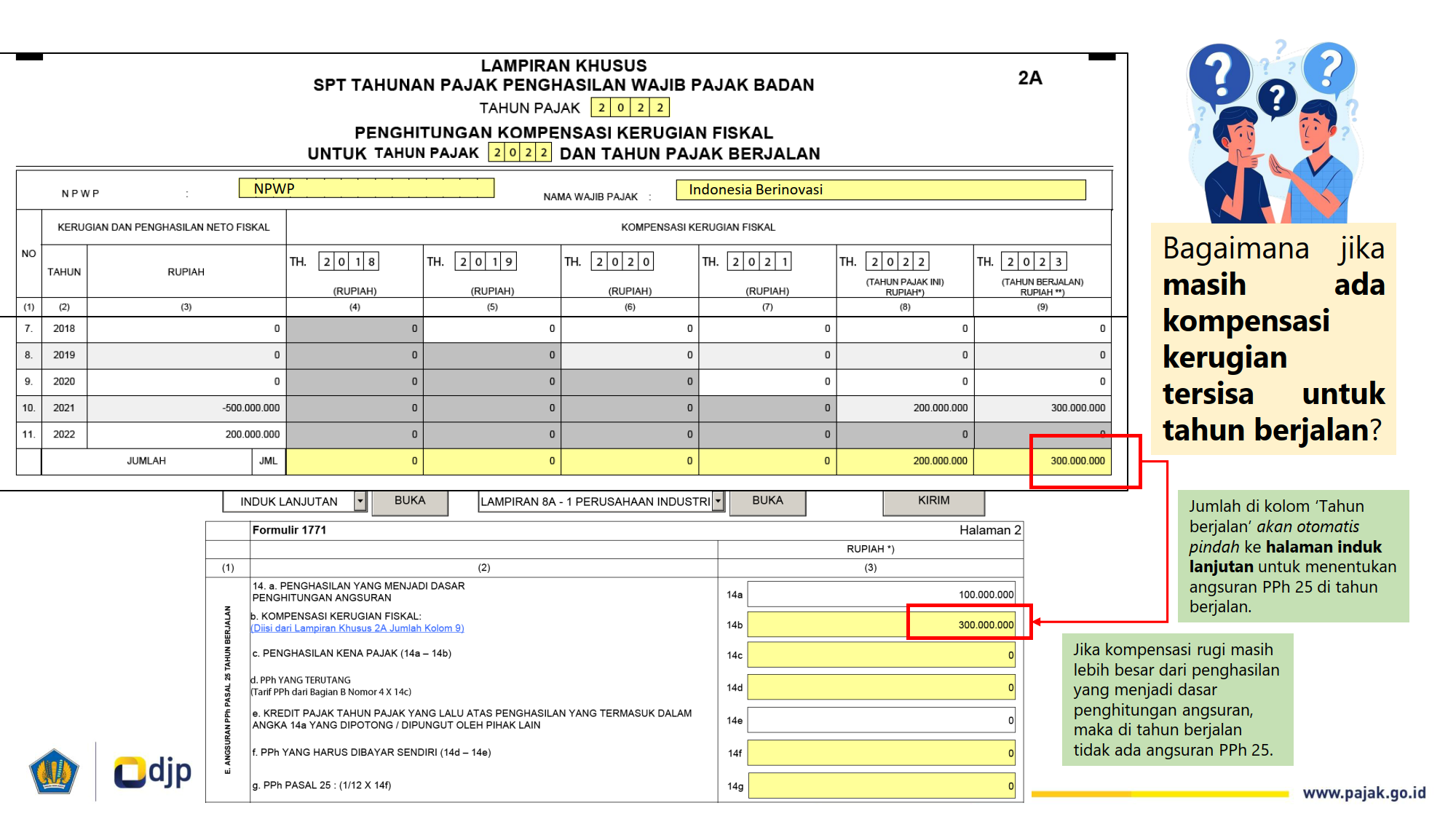Click Tahun Pajak 2022 box in header
This screenshot has width=1456, height=819.
point(630,108)
